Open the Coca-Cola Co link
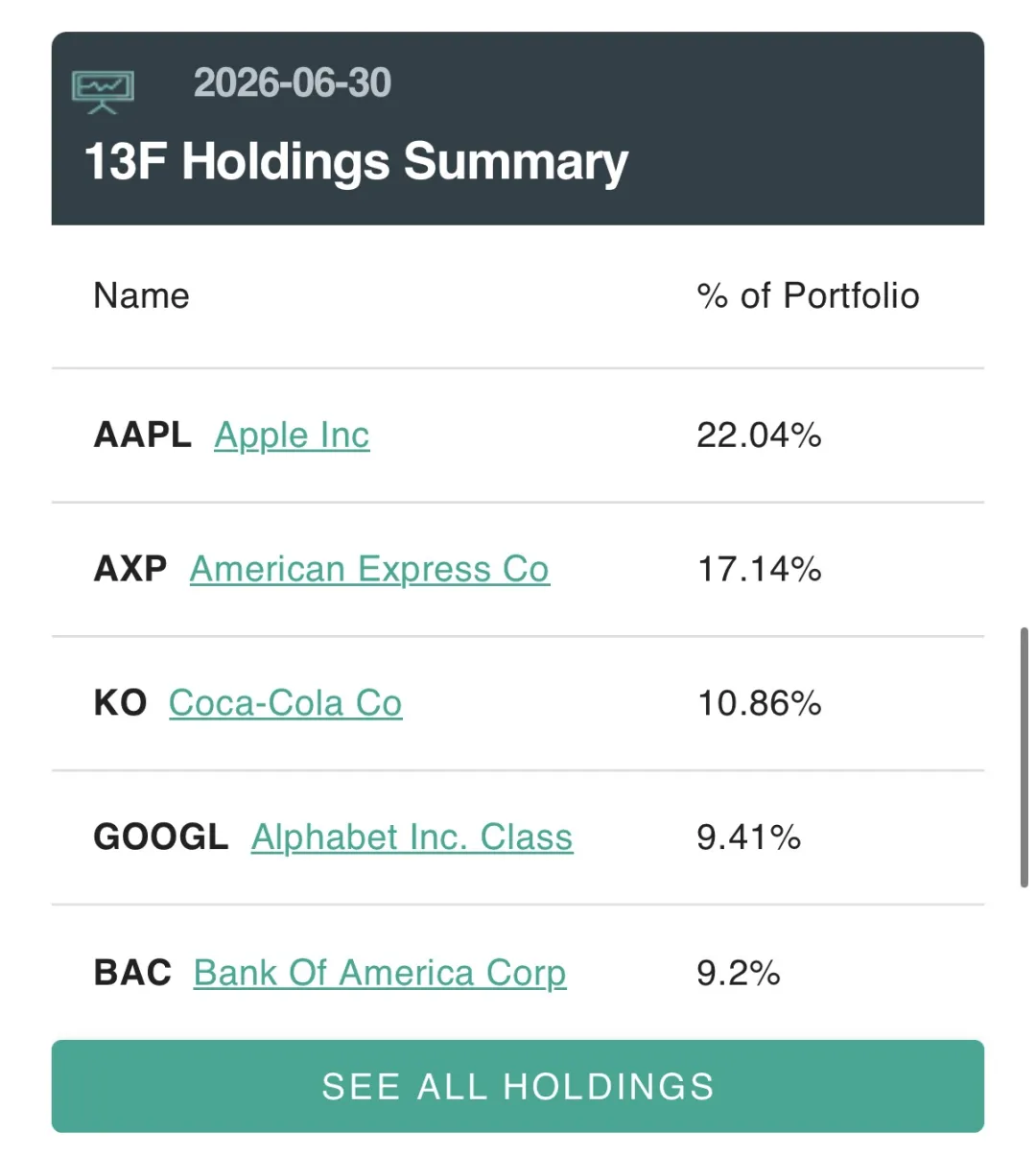 click(x=285, y=703)
